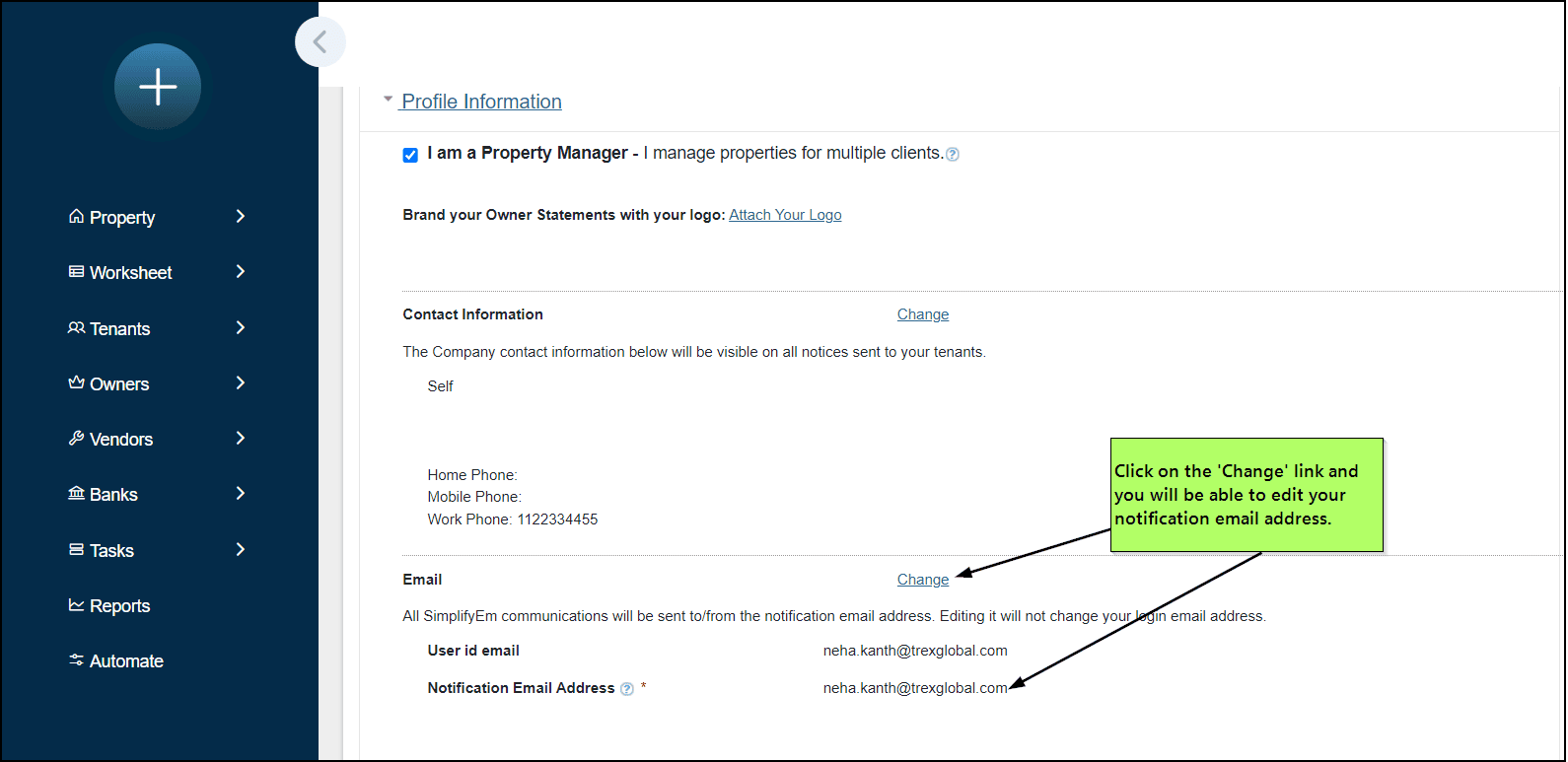Collapse the Profile Information section triangle
Viewport: 1568px width, 762px height.
(389, 100)
